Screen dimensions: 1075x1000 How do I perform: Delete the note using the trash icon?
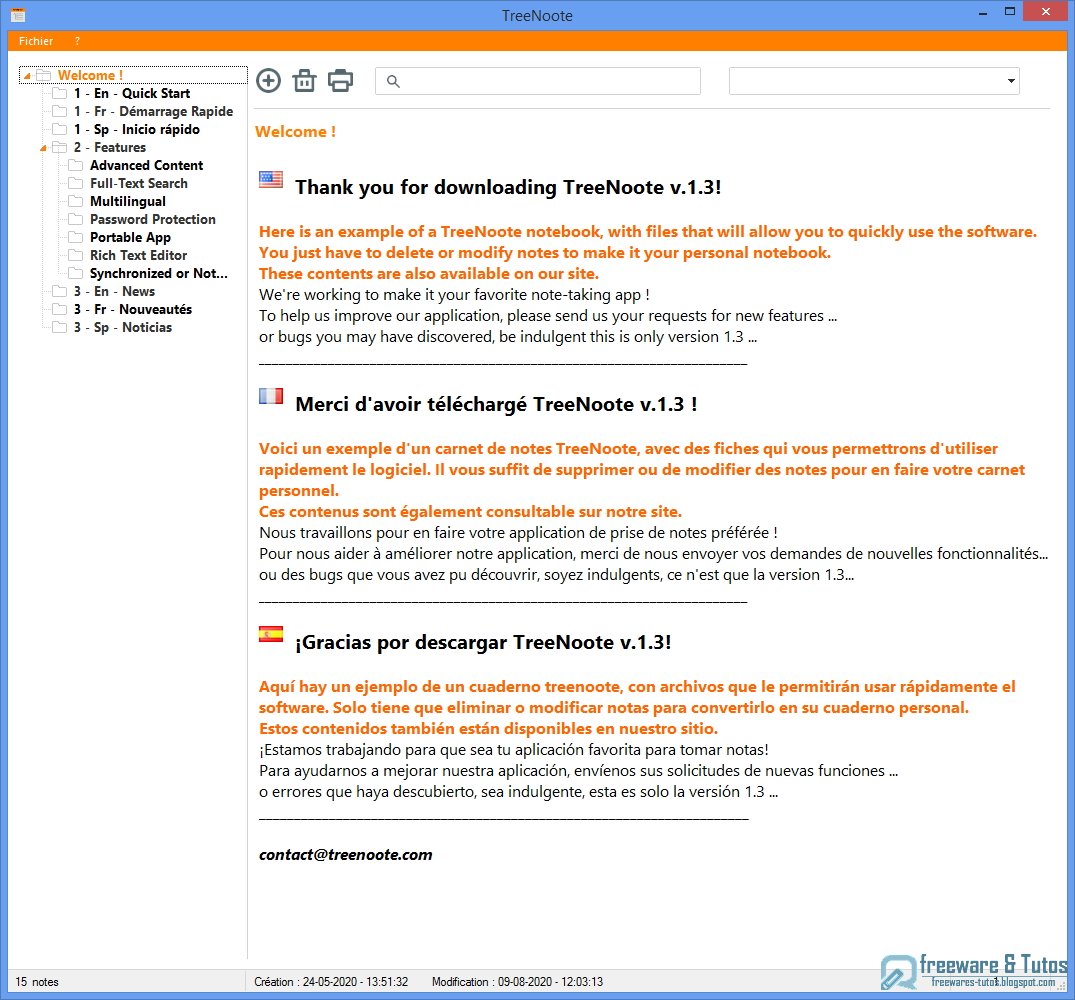coord(304,81)
